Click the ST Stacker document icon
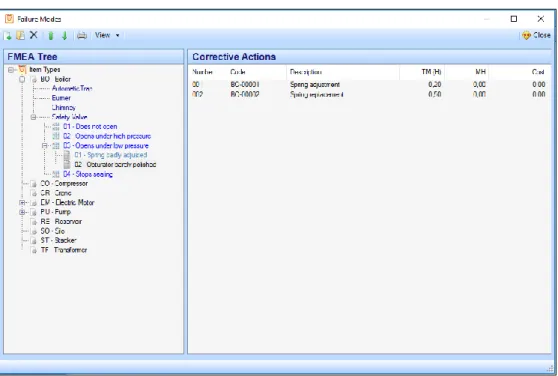558x376 pixels. pos(34,241)
